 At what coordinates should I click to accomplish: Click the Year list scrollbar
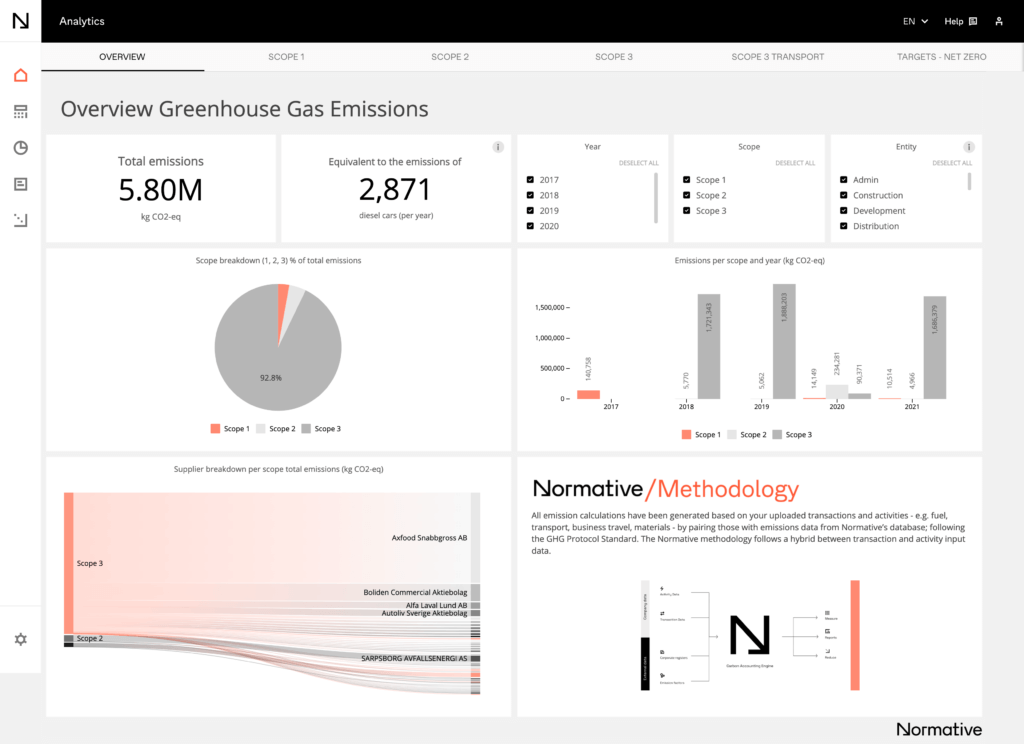[656, 196]
